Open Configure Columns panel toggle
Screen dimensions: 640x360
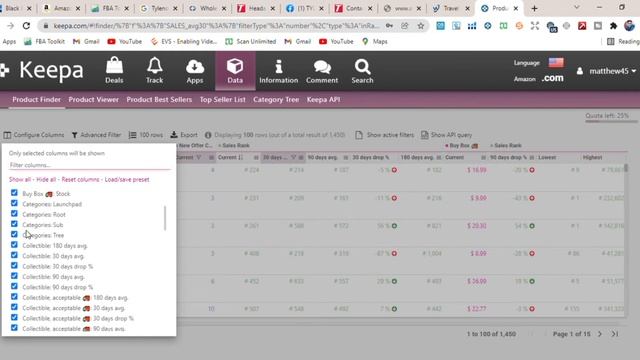coord(34,135)
